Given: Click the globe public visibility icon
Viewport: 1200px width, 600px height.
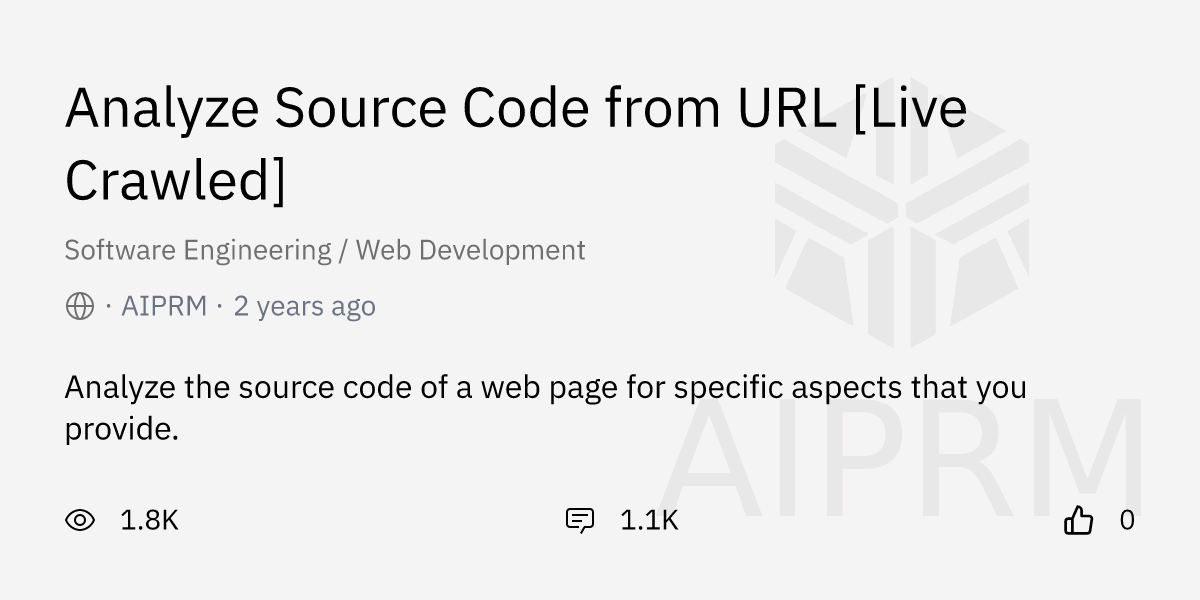Looking at the screenshot, I should (x=80, y=306).
